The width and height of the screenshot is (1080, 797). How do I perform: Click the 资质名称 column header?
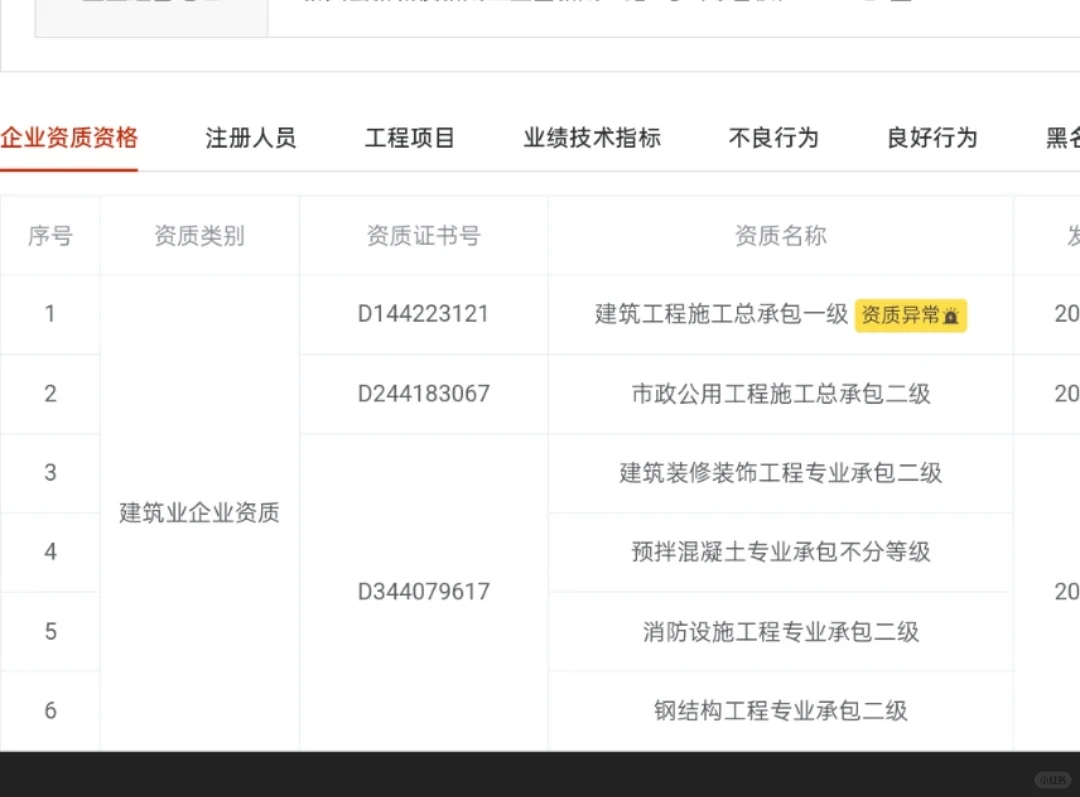780,236
